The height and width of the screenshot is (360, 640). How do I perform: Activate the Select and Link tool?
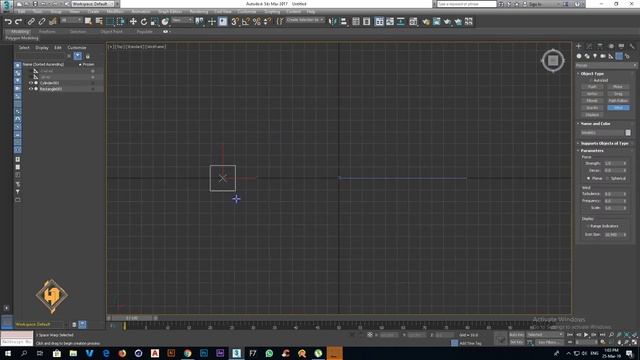31,22
